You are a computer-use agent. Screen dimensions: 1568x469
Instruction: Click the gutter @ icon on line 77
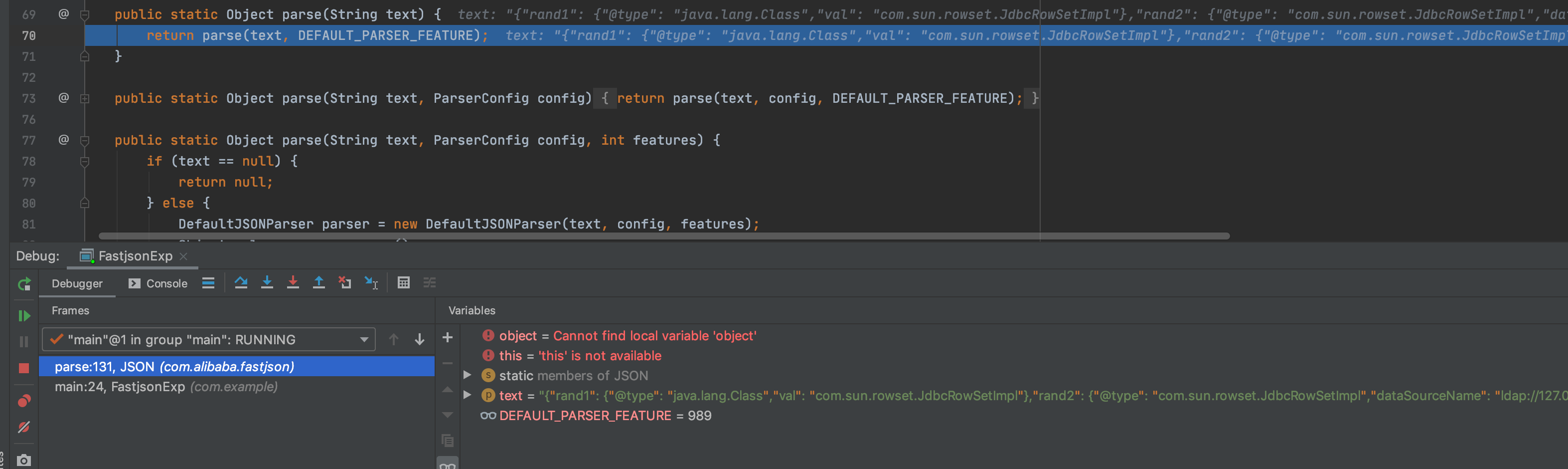pyautogui.click(x=63, y=140)
